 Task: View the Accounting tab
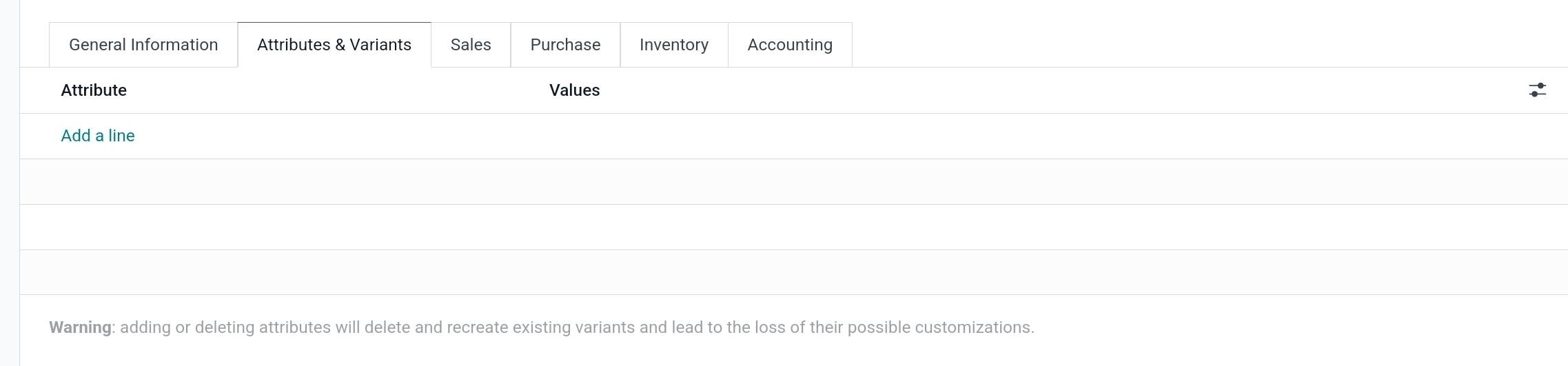pyautogui.click(x=790, y=45)
